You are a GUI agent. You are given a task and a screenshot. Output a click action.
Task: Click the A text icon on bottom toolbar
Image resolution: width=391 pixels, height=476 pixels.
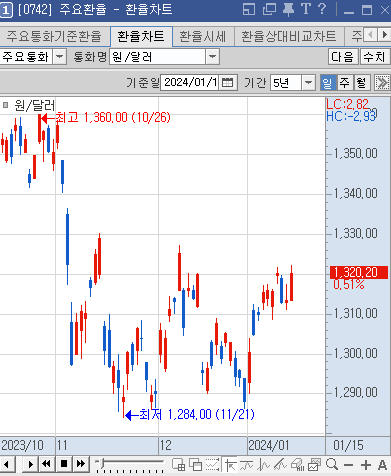click(x=383, y=465)
